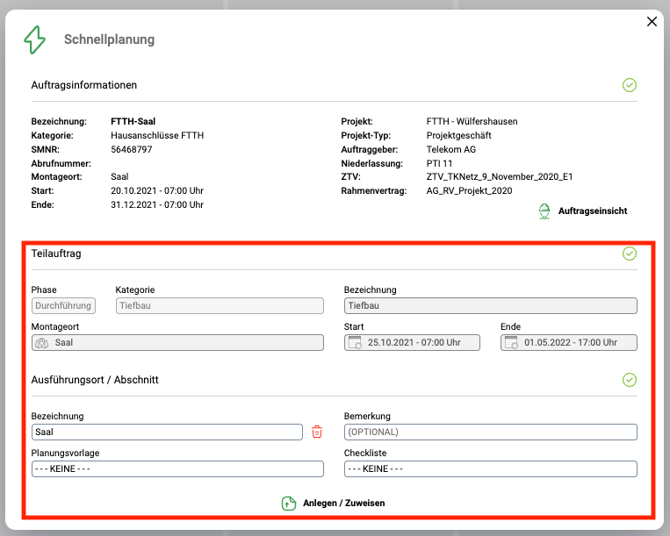
Task: Click the Teilauftrag Bezeichnung field with Tiefbau
Action: tap(490, 306)
